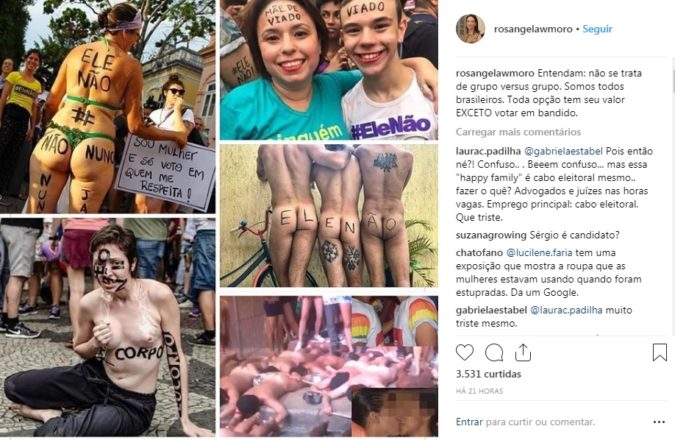Viewport: 675px width, 440px height.
Task: Like the post with the heart icon
Action: [464, 352]
